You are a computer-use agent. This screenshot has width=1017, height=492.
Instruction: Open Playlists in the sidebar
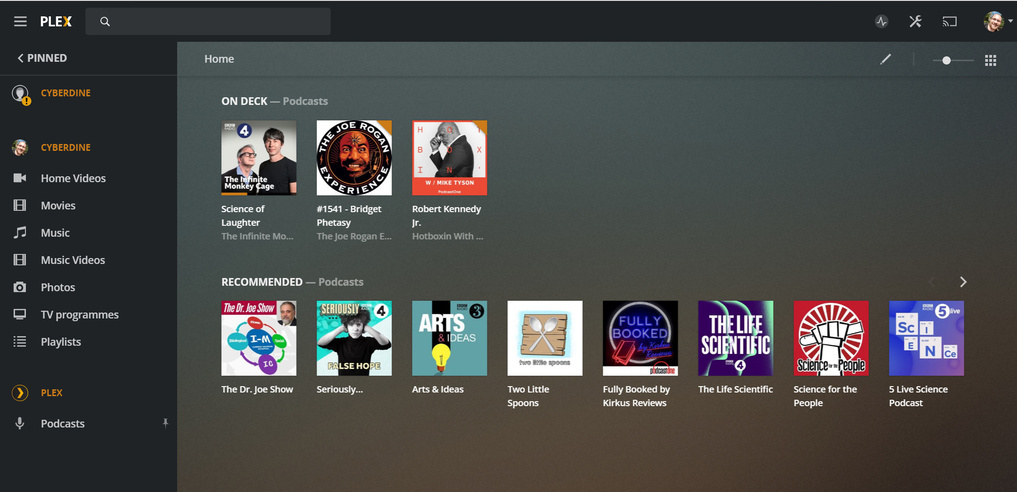[60, 342]
